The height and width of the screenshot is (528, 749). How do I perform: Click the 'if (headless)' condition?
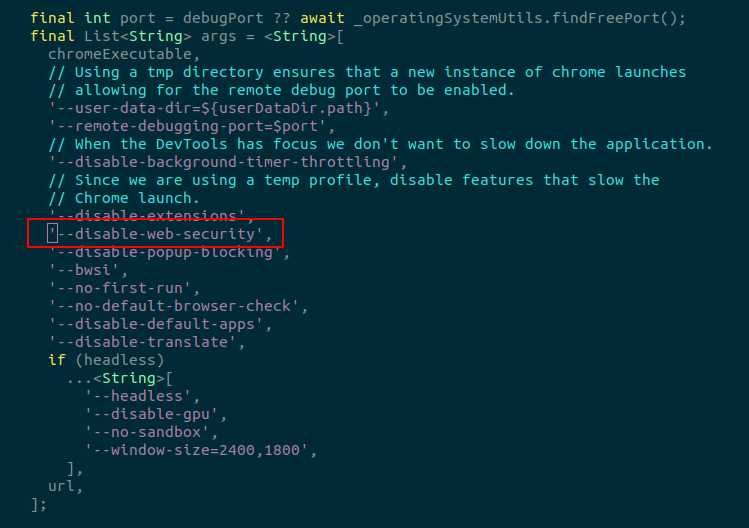[105, 360]
